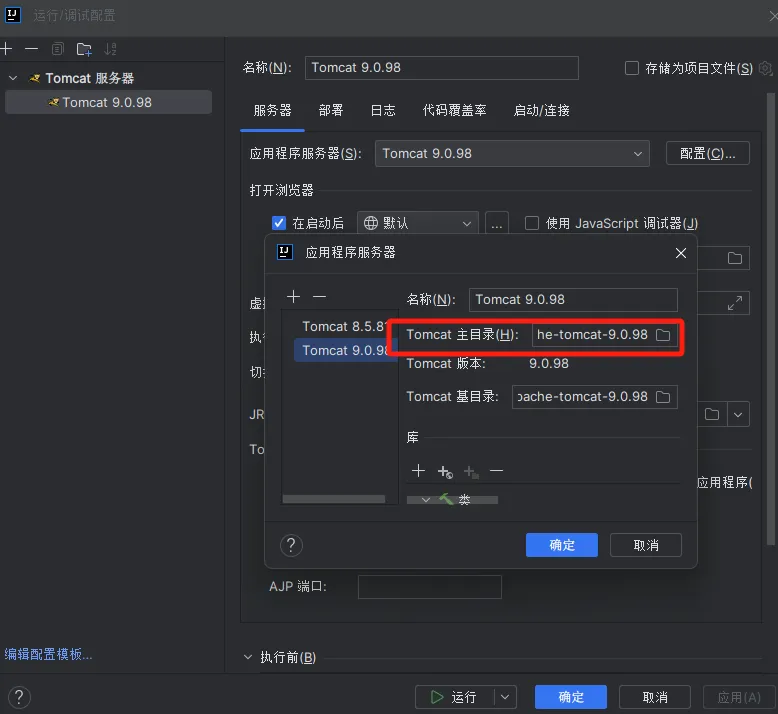This screenshot has height=714, width=778.
Task: Add an application server with plus icon
Action: 294,297
